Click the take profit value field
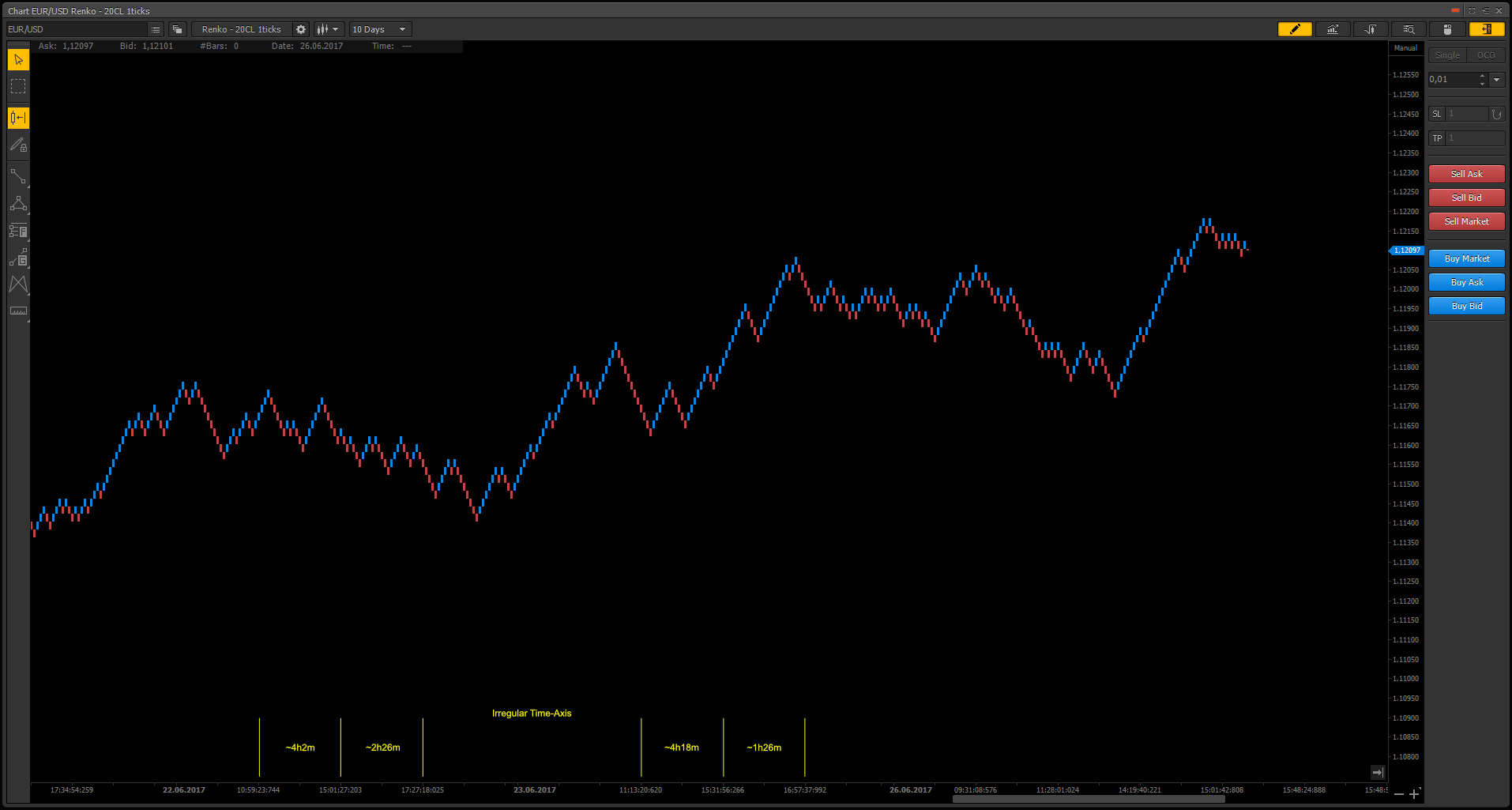The image size is (1512, 810). (x=1475, y=138)
